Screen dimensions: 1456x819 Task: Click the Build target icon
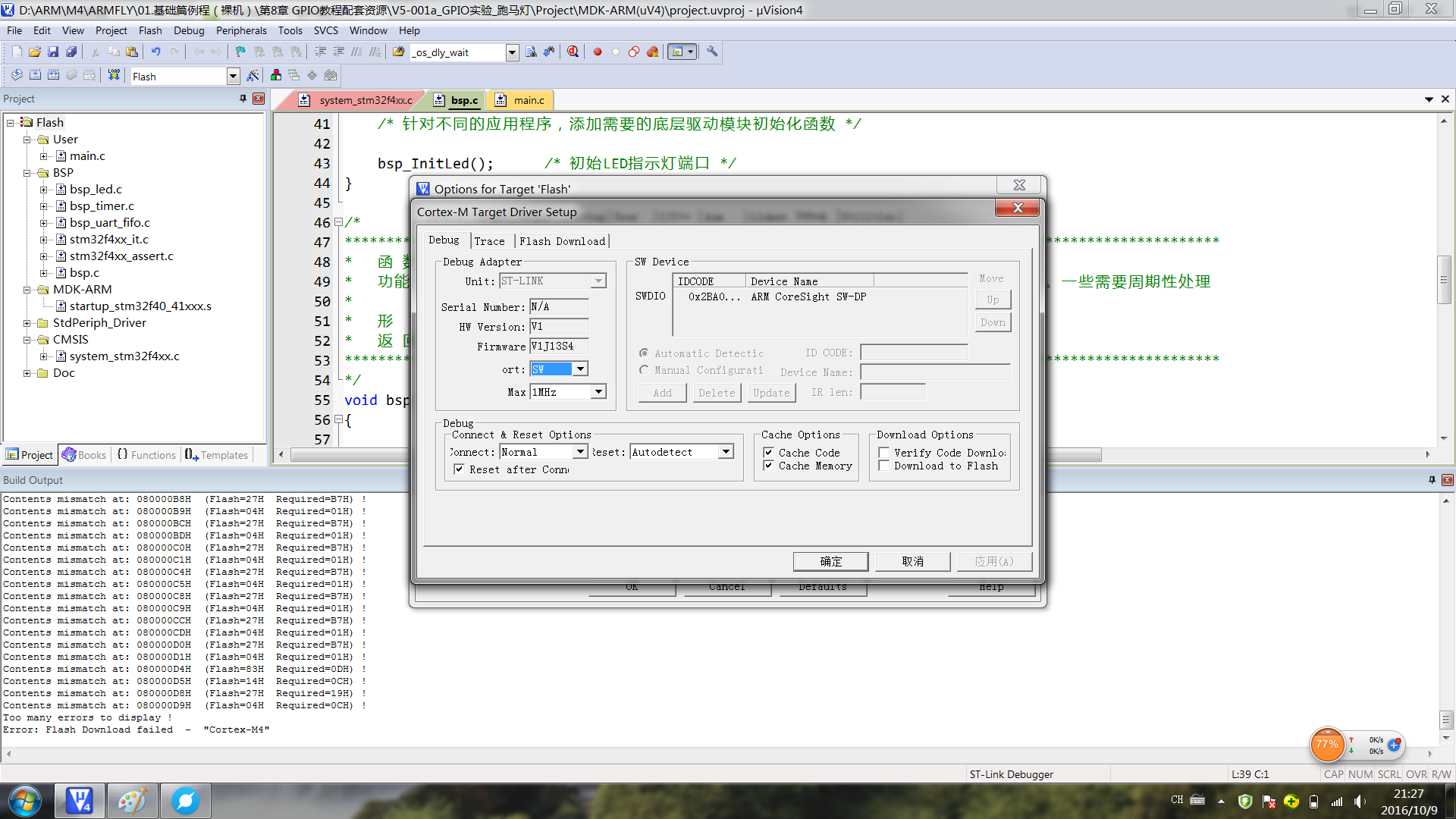[35, 75]
